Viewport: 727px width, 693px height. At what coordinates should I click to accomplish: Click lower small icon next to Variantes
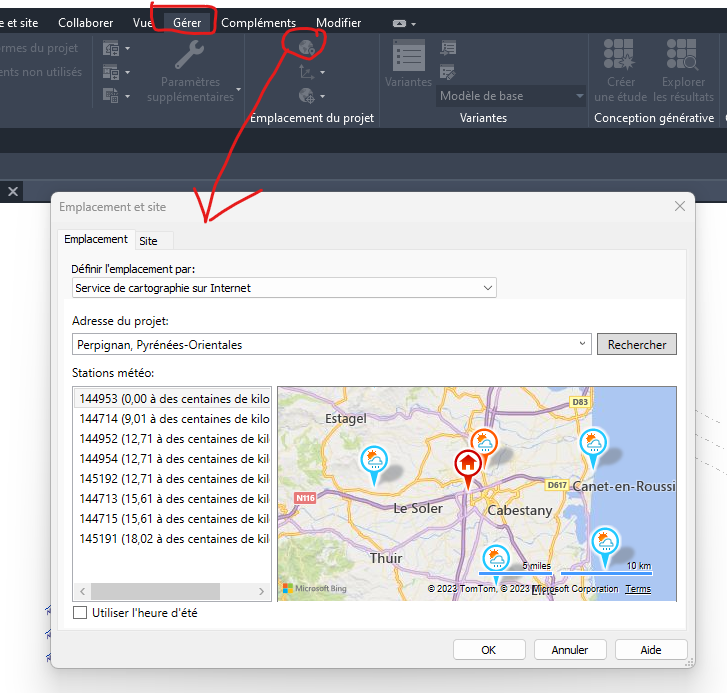448,72
